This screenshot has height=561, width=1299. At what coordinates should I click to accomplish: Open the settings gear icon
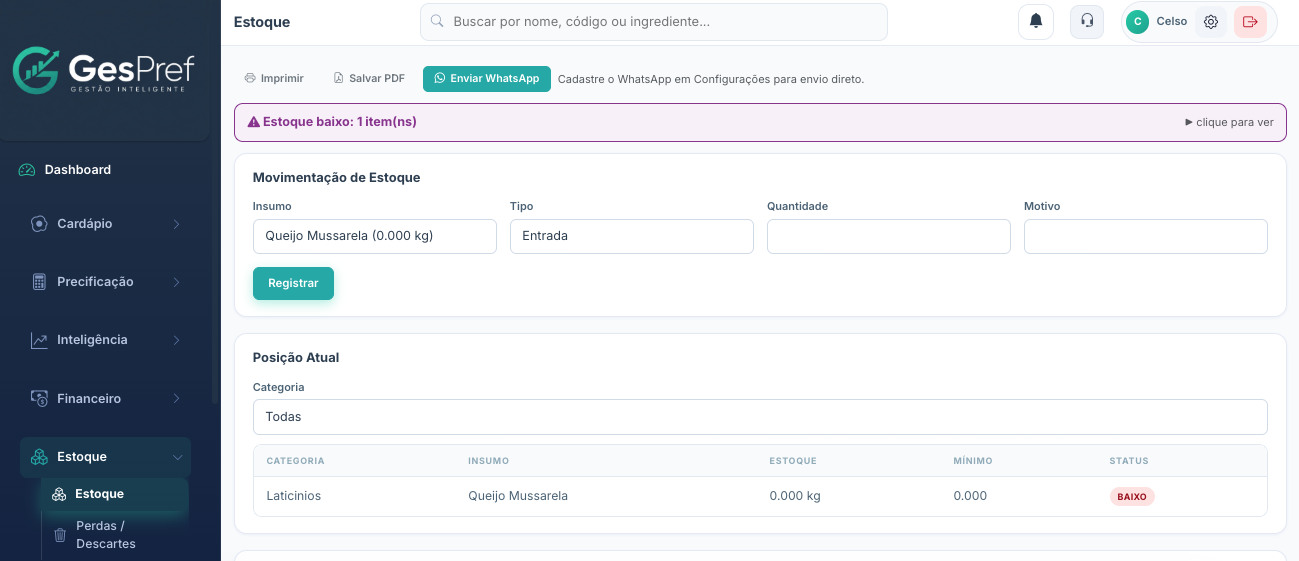1211,22
